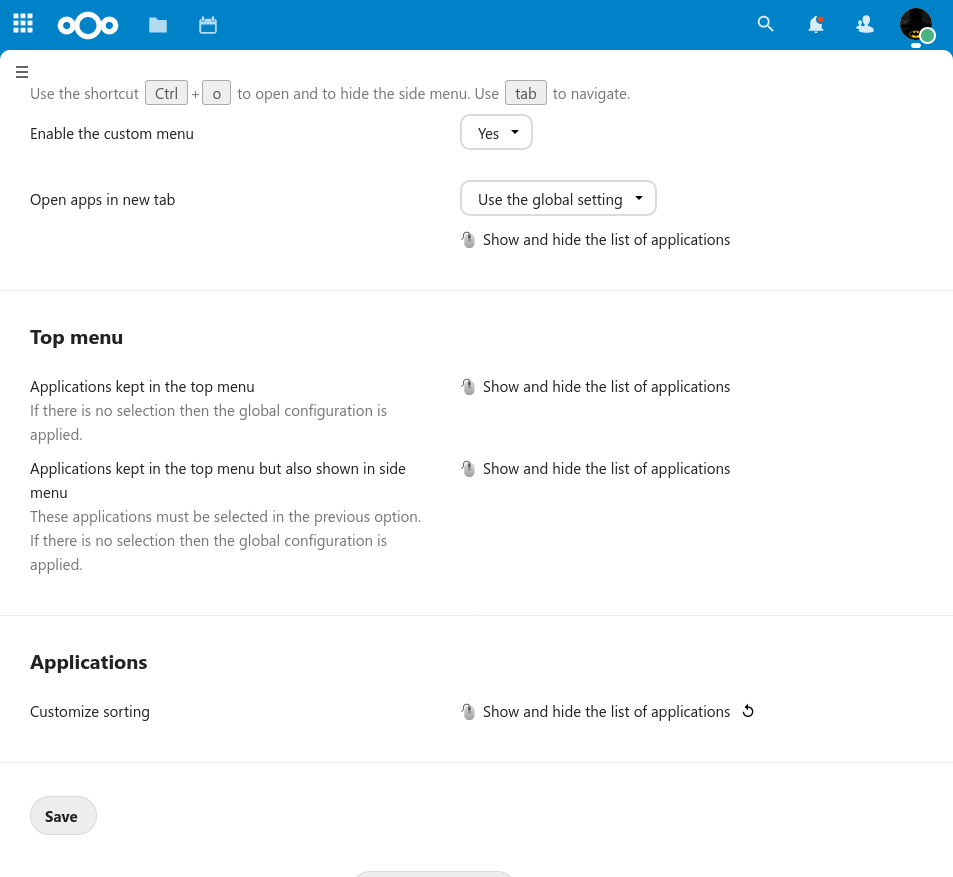
Task: Toggle application list for 'also shown in side menu'
Action: pos(605,469)
